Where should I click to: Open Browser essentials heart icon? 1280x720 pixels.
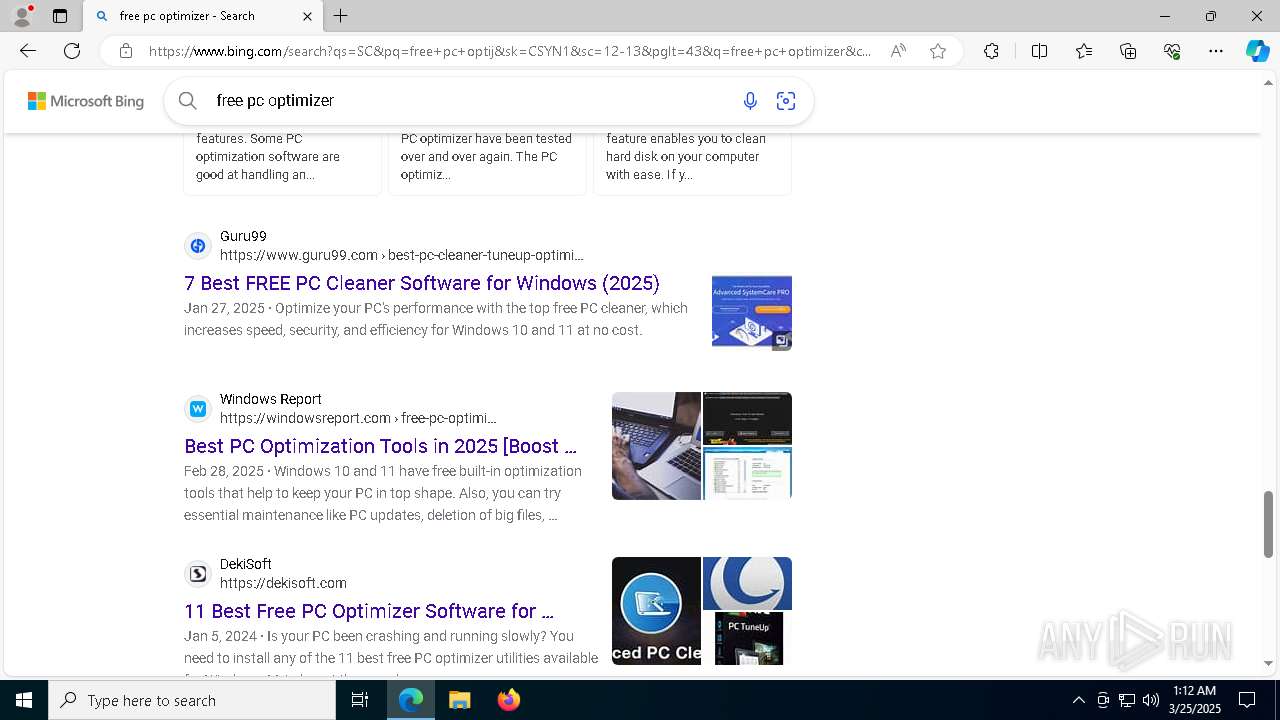click(1172, 51)
